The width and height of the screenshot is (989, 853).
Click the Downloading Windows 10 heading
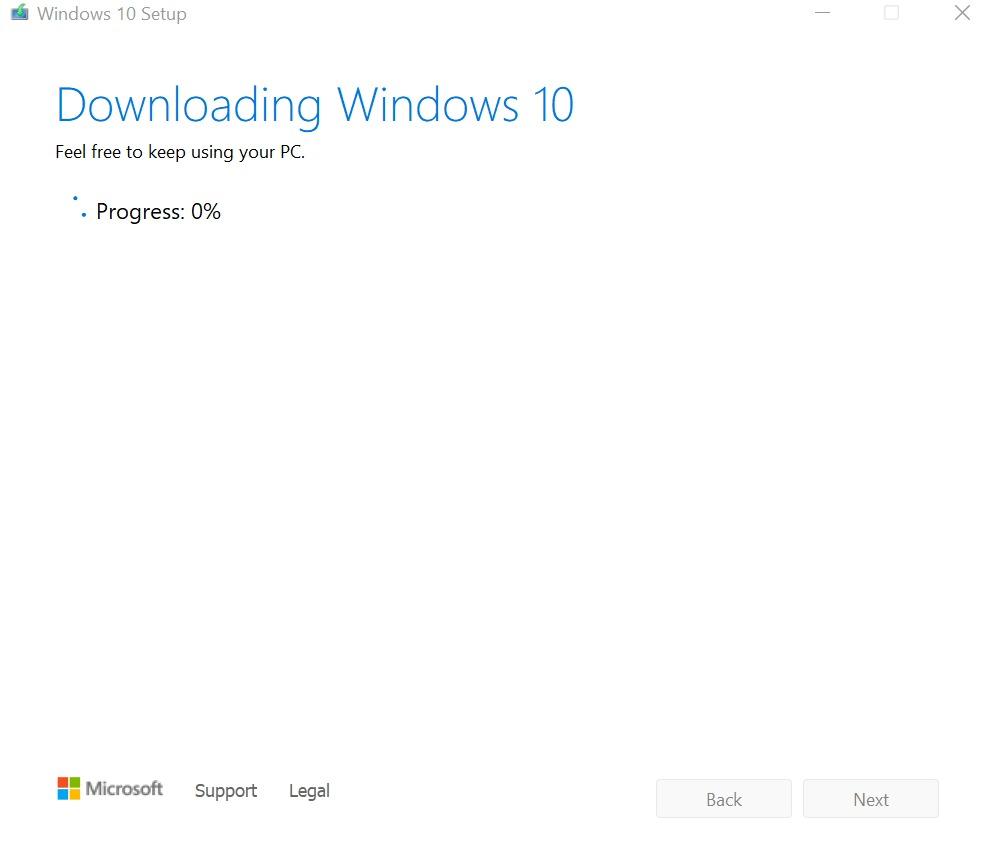click(315, 106)
